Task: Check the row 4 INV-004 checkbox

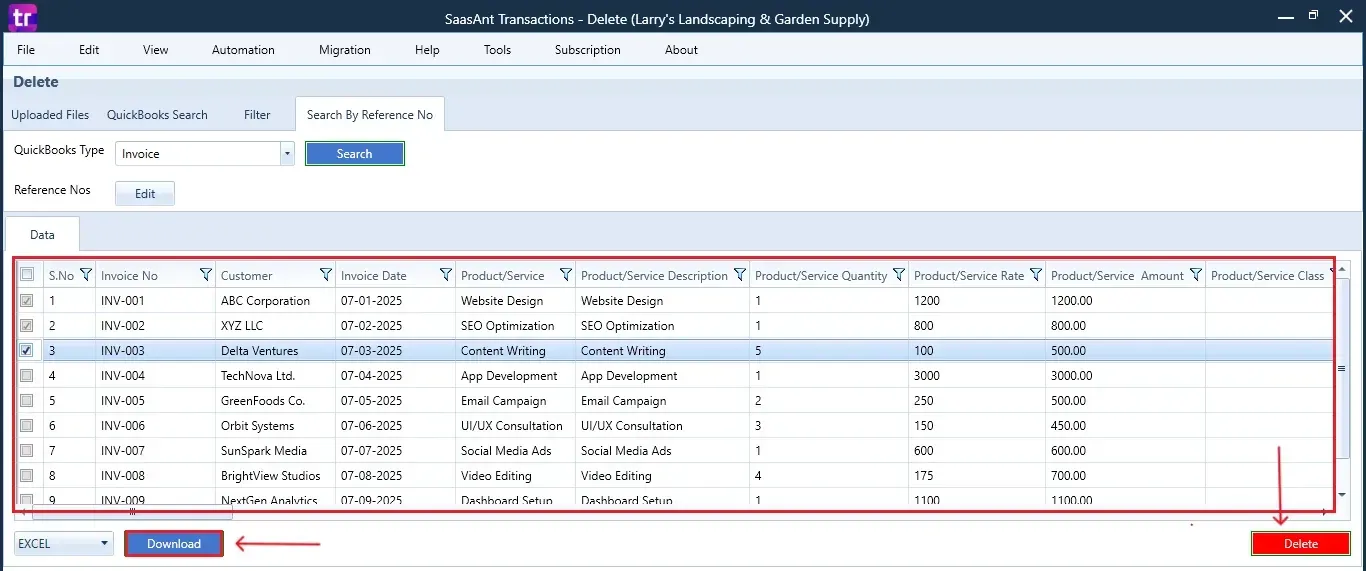Action: point(27,375)
